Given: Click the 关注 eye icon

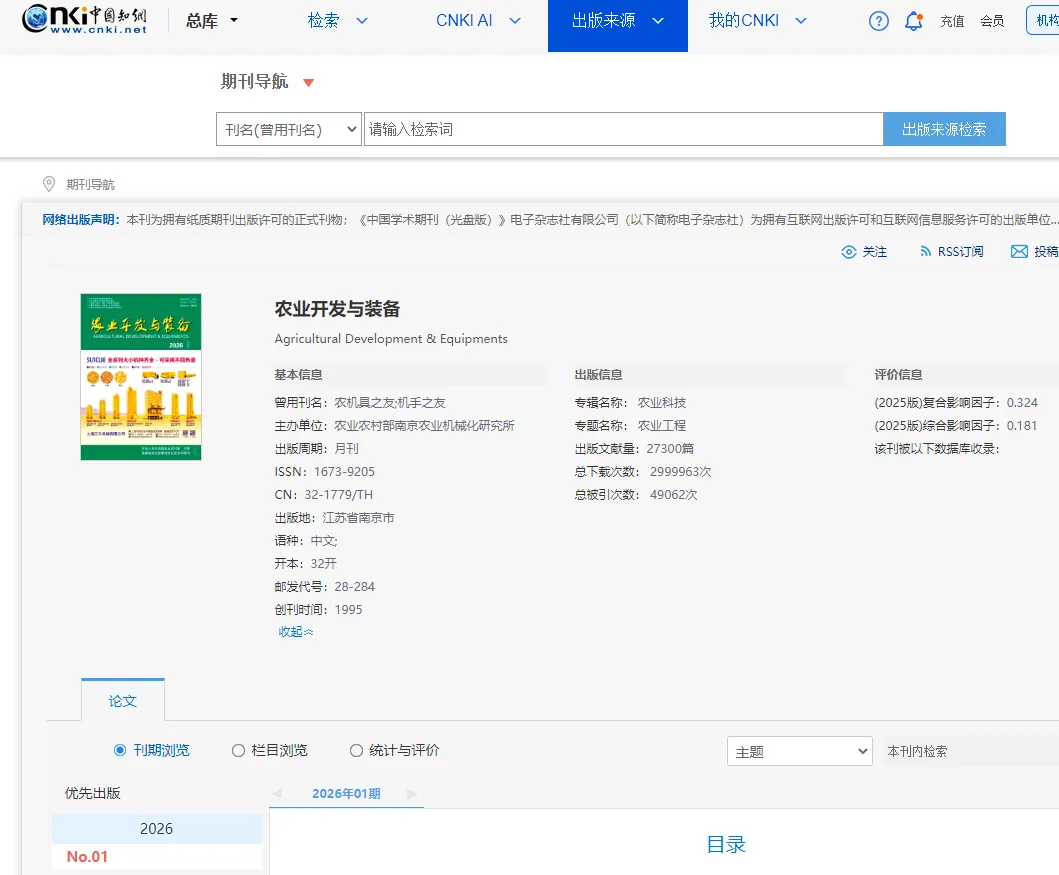Looking at the screenshot, I should click(848, 252).
